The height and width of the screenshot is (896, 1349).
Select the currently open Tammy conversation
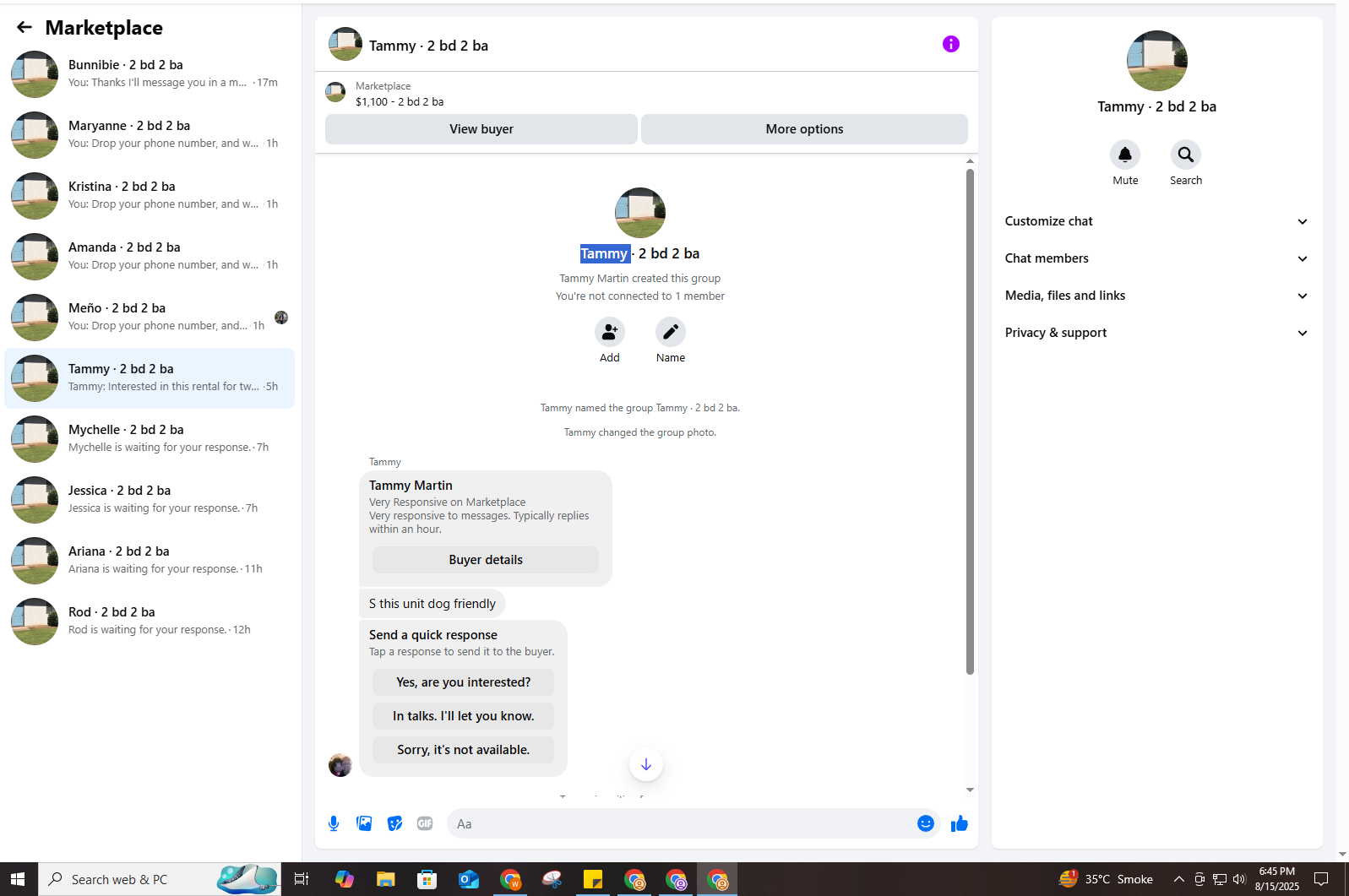tap(150, 378)
